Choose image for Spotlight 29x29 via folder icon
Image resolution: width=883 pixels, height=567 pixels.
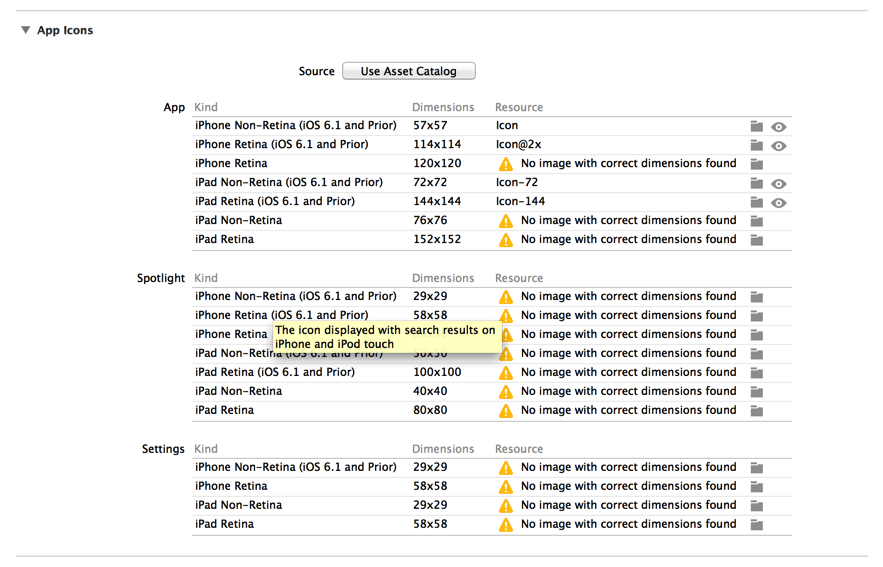(x=756, y=297)
